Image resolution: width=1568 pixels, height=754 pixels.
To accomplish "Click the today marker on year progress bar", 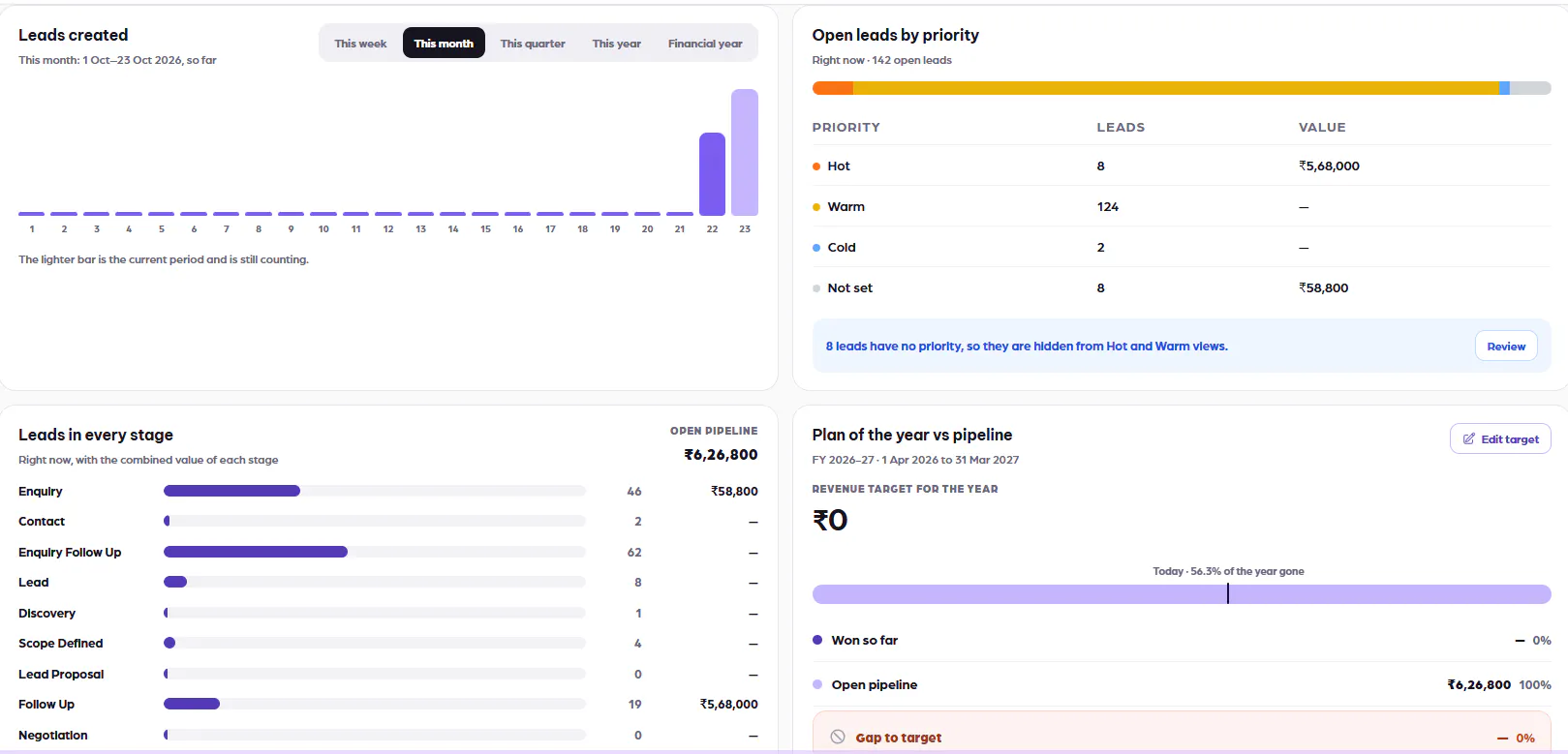I will click(1228, 593).
